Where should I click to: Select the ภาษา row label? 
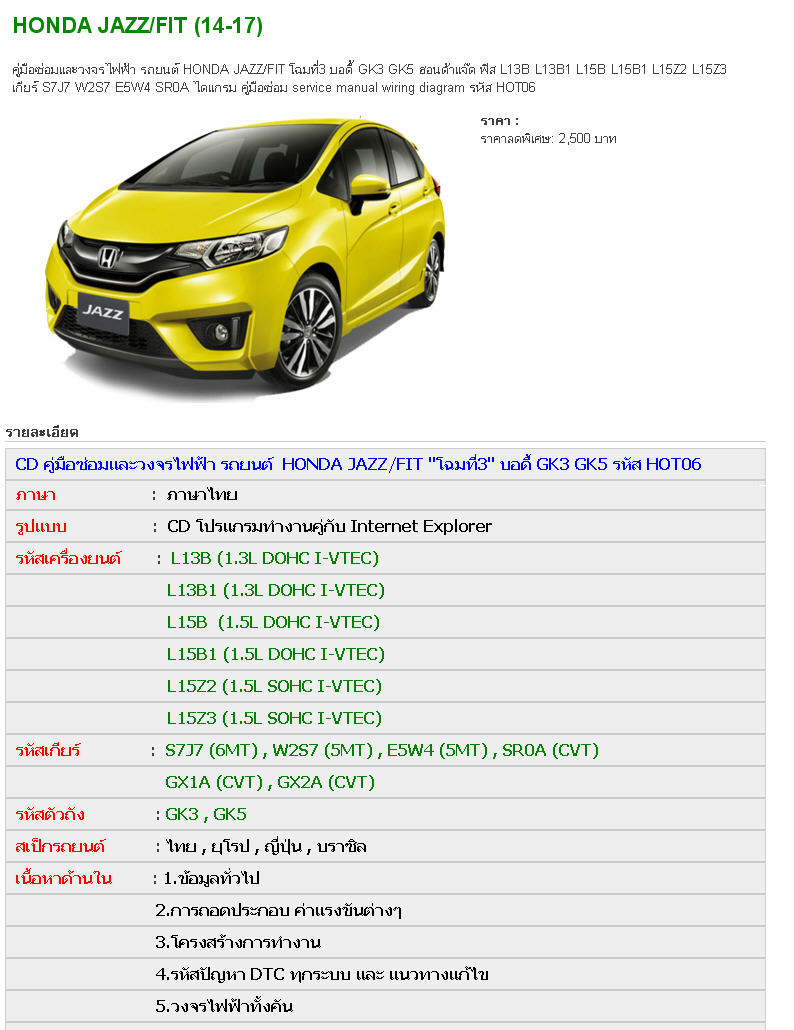pyautogui.click(x=35, y=495)
